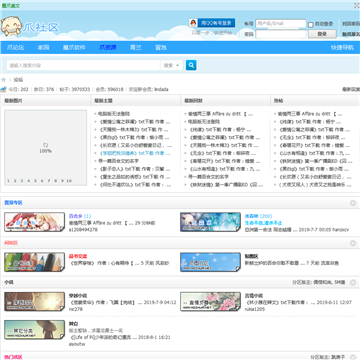Click the window close X icon at top right
This screenshot has height=360, width=360.
click(356, 5)
